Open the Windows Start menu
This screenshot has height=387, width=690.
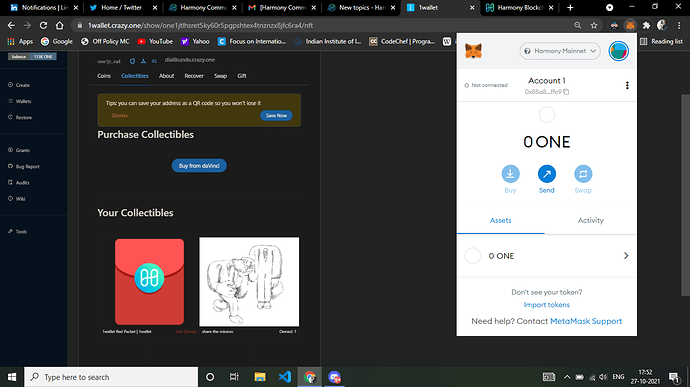(12, 377)
